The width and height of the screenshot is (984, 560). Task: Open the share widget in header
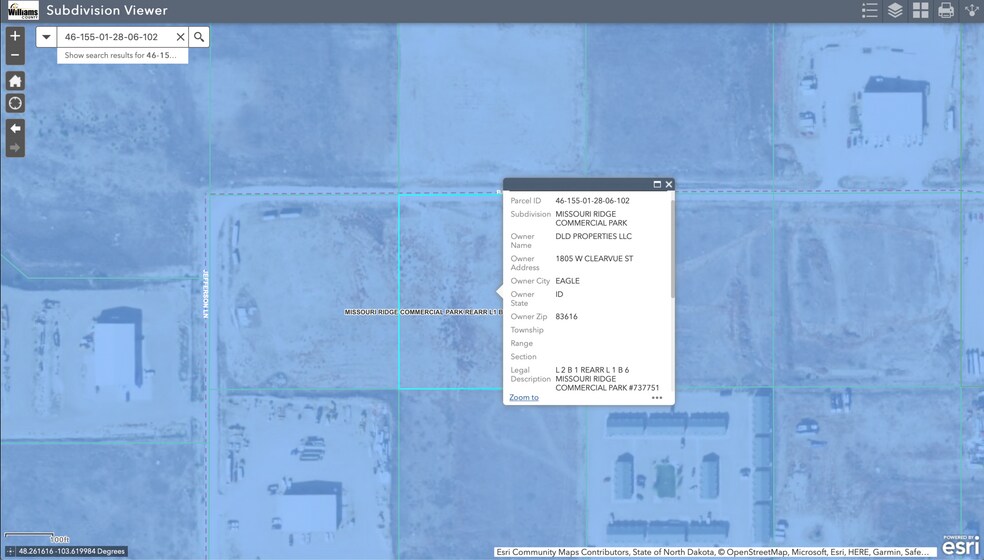(971, 11)
